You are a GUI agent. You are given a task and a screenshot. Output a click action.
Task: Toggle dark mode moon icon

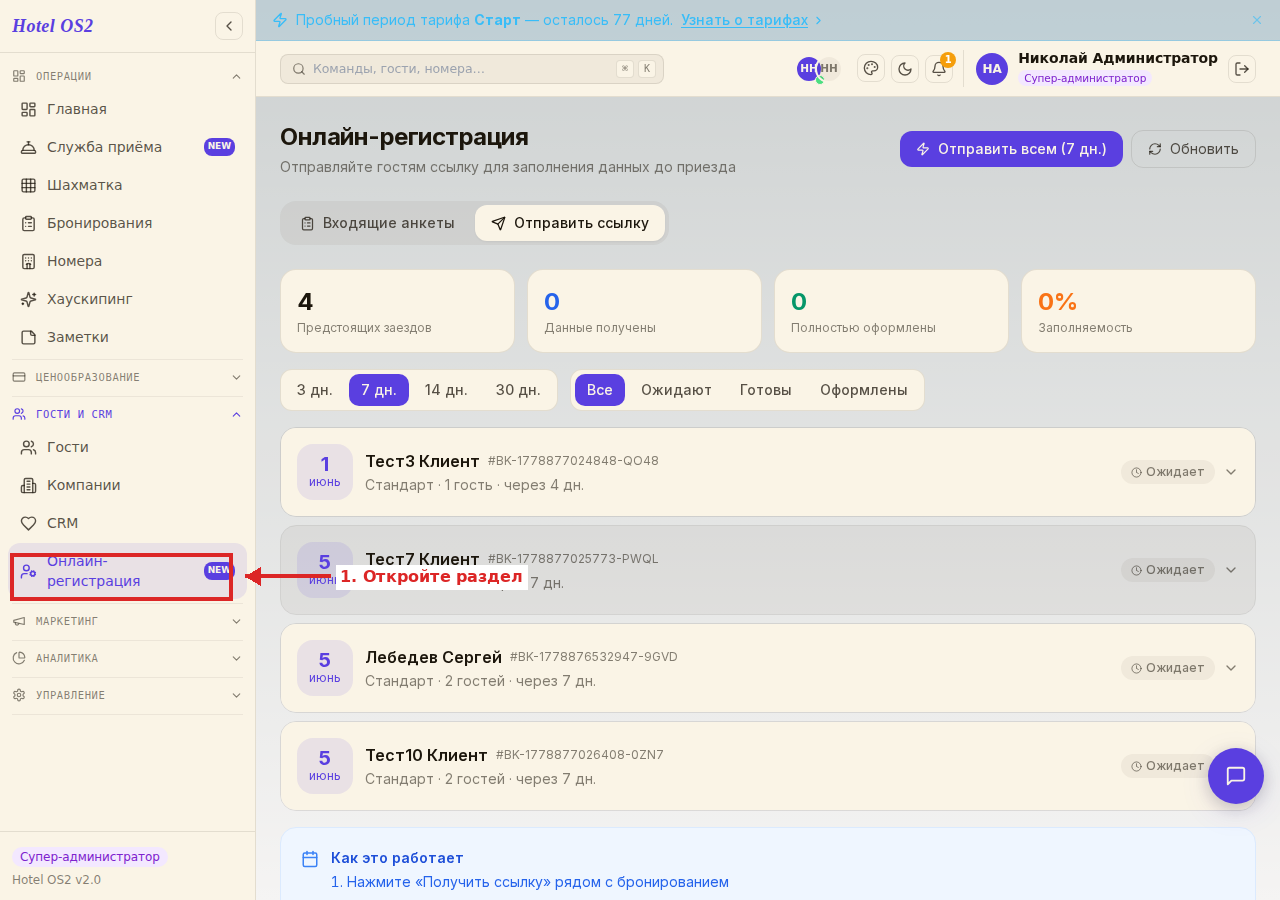pyautogui.click(x=905, y=68)
